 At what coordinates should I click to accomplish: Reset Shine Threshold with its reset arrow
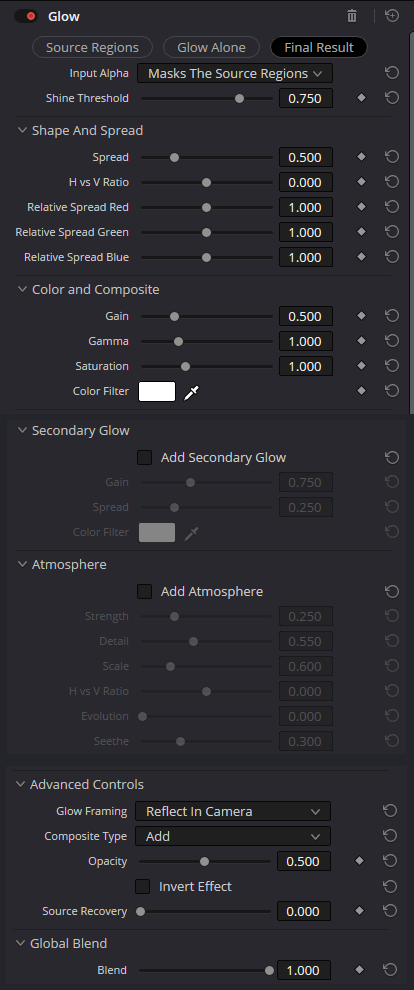click(392, 98)
